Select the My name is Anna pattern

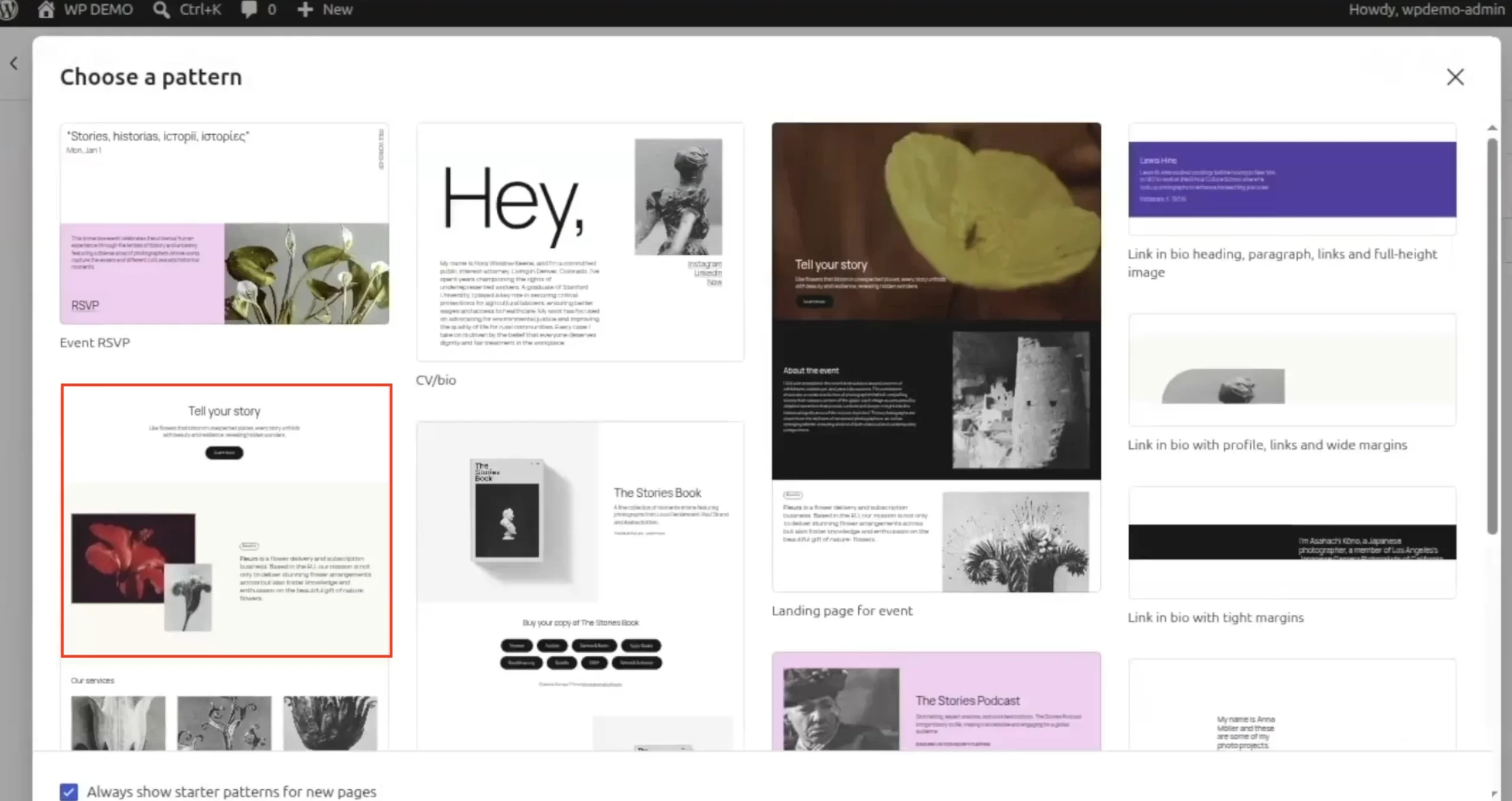tap(1292, 705)
